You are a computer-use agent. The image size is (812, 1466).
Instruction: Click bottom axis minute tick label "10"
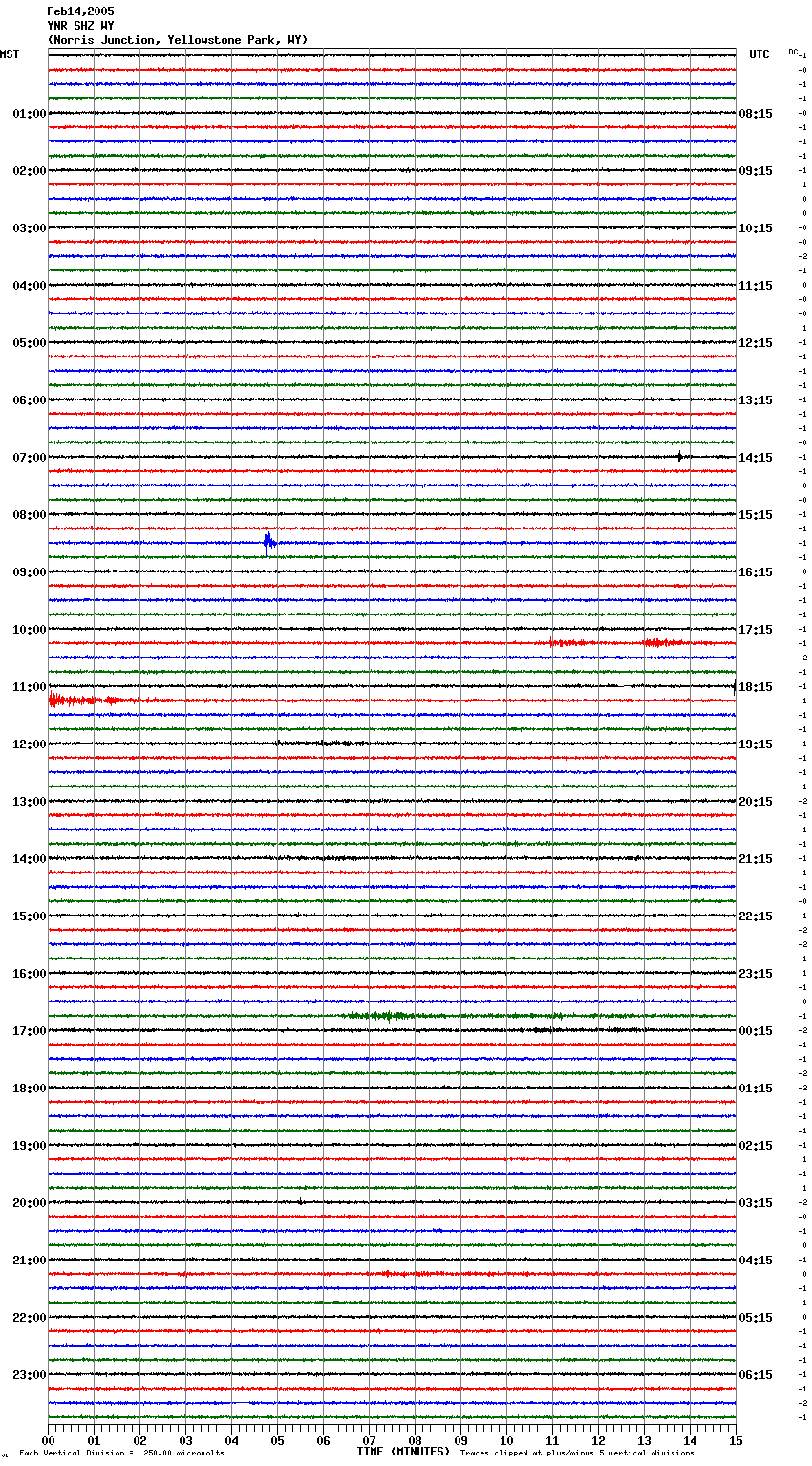click(506, 1440)
